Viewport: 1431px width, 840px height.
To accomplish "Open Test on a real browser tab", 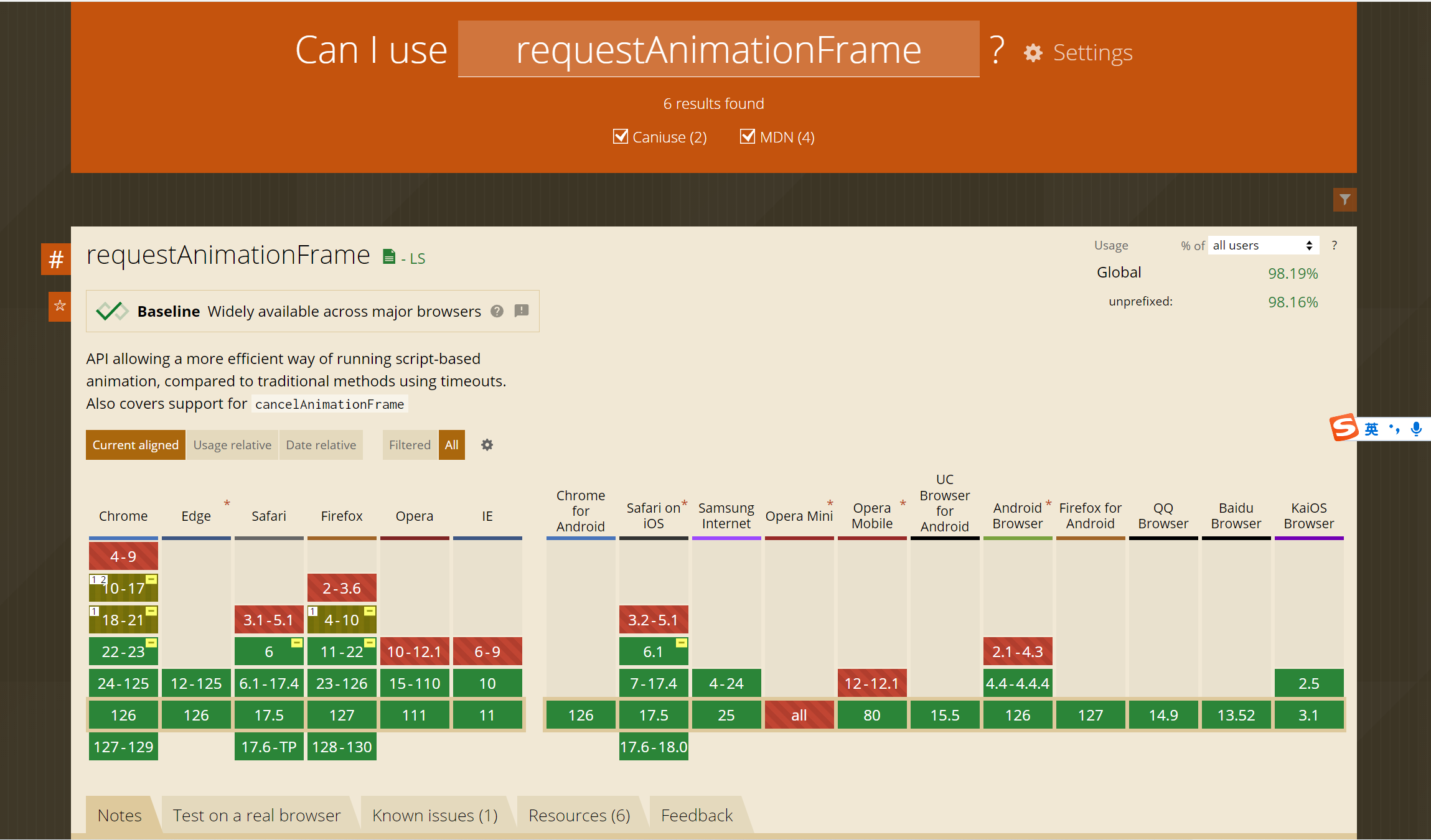I will (x=256, y=815).
